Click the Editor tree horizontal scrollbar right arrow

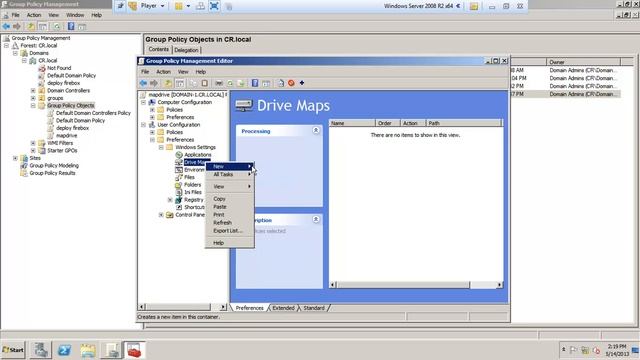pos(223,307)
